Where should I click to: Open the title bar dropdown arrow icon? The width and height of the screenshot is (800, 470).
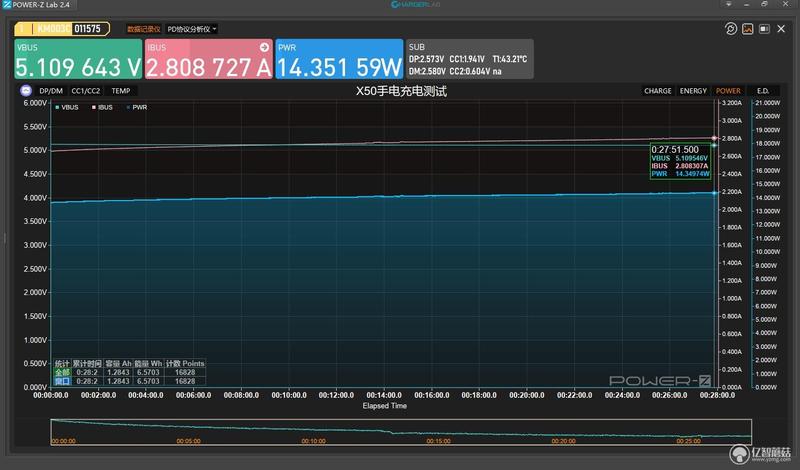[729, 4]
